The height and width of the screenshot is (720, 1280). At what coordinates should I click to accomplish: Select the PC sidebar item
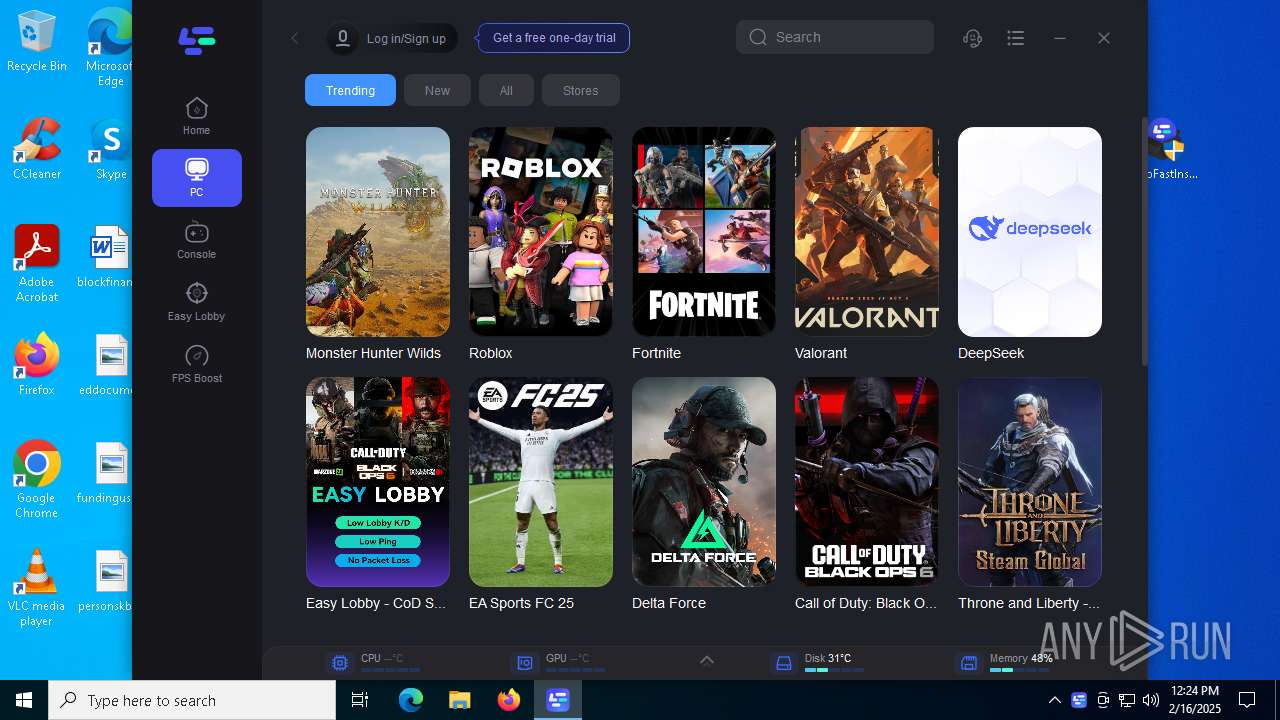click(196, 178)
